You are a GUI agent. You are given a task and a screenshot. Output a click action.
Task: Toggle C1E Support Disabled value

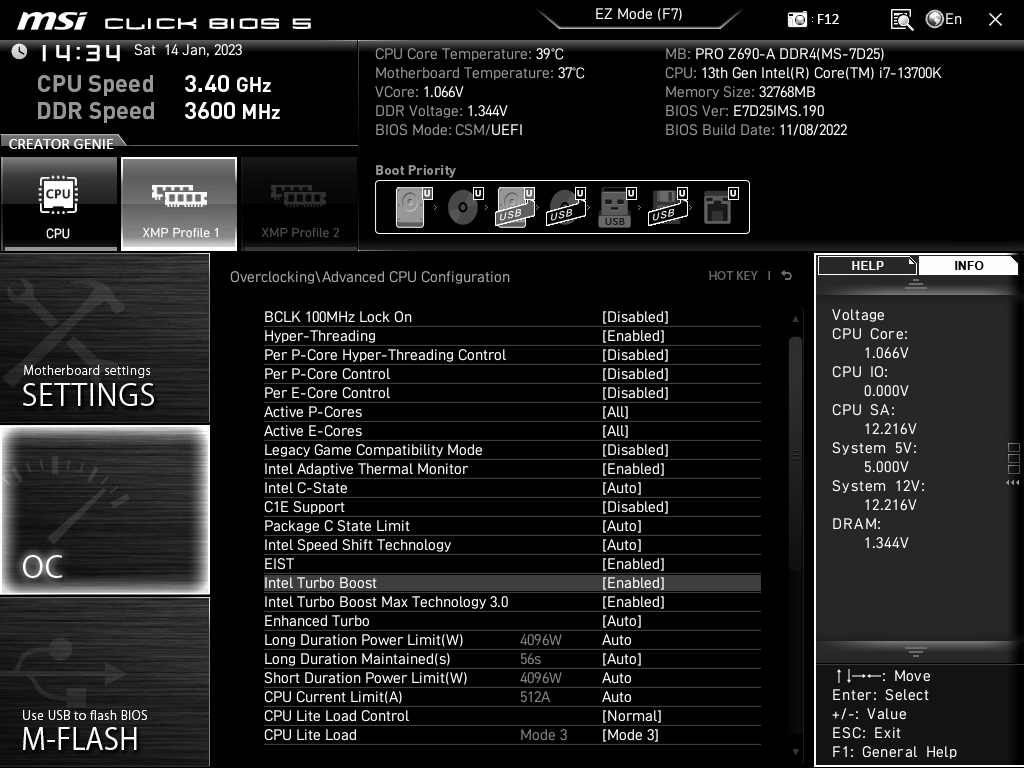(635, 507)
